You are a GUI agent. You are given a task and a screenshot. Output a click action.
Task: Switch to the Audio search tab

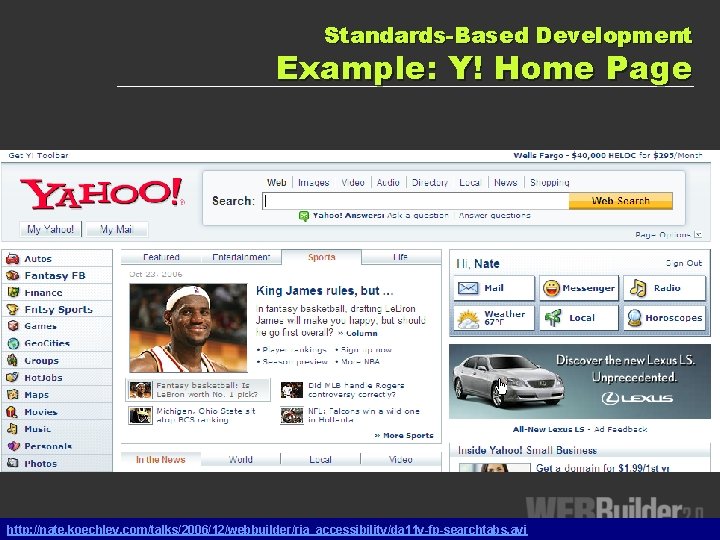coord(388,182)
